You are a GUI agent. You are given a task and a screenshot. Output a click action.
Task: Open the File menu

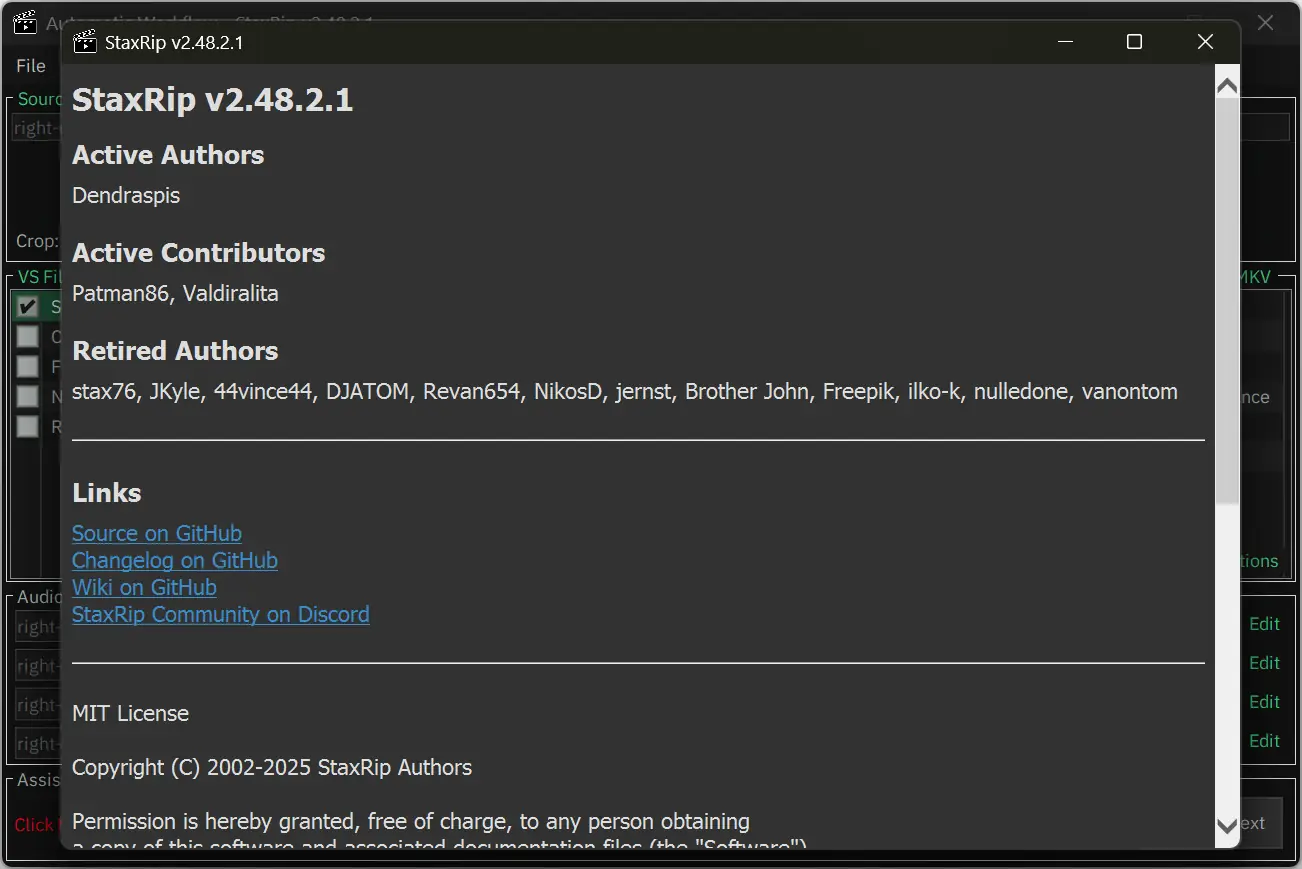tap(31, 66)
